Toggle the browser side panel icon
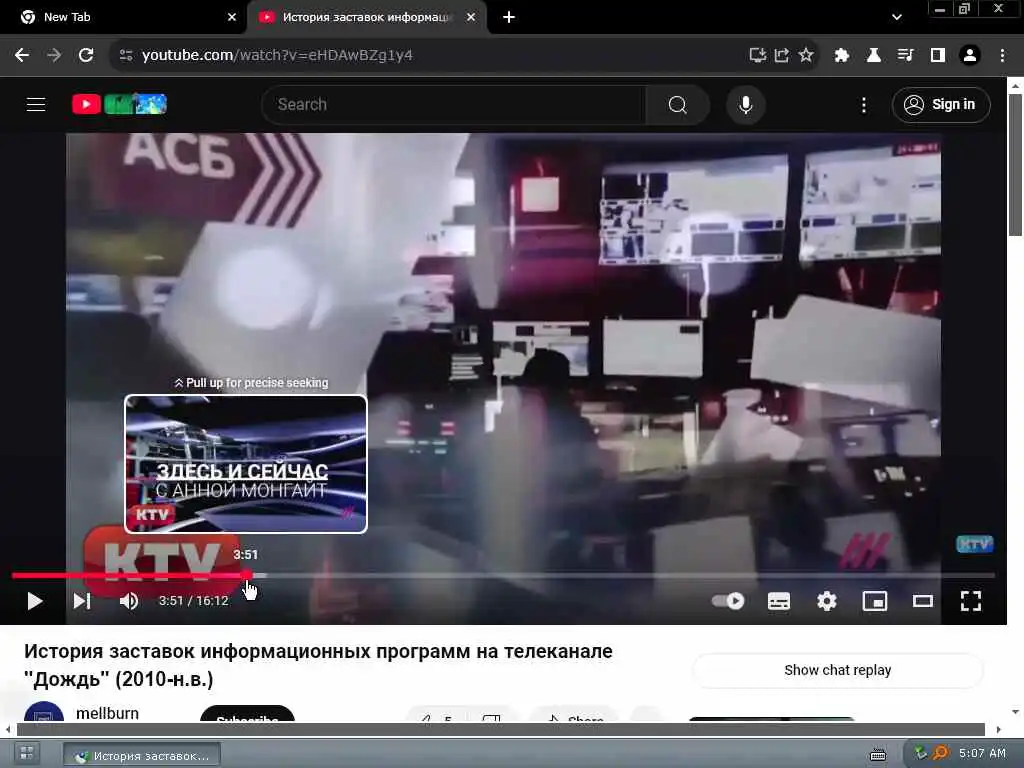Screen dimensions: 1024x768 [938, 56]
